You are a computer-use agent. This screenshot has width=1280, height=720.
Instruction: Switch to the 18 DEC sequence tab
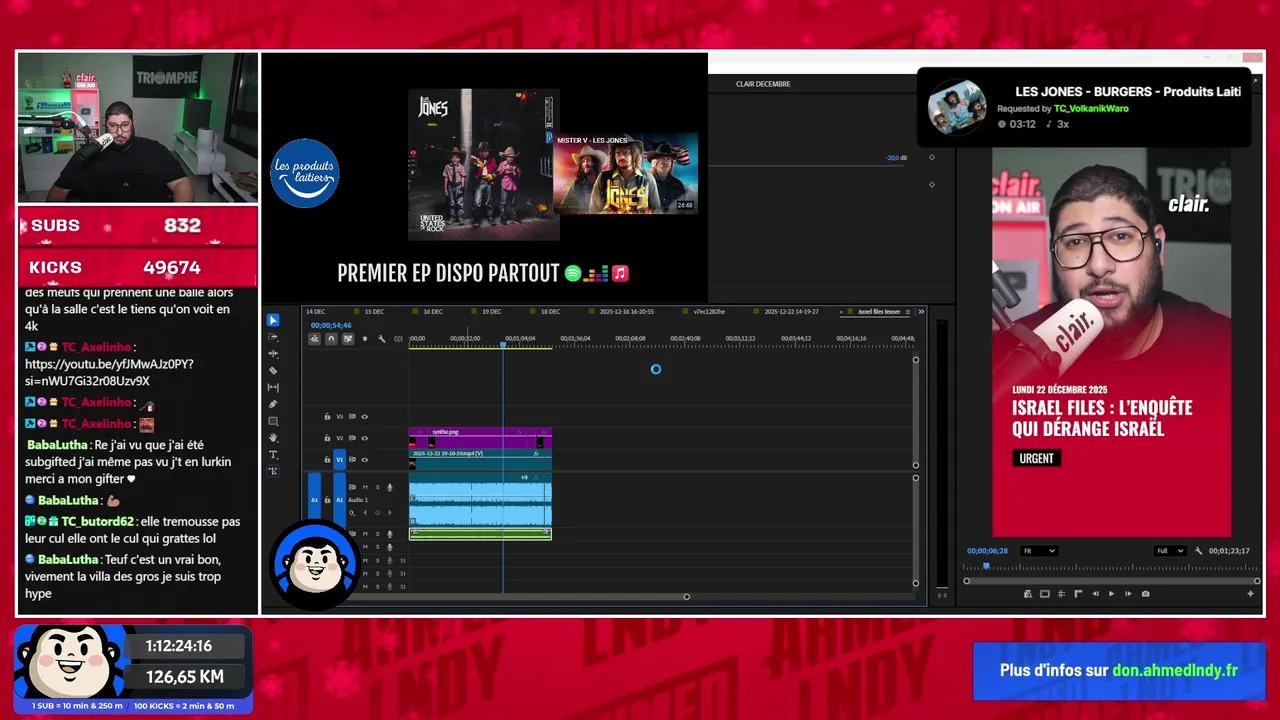coord(550,312)
